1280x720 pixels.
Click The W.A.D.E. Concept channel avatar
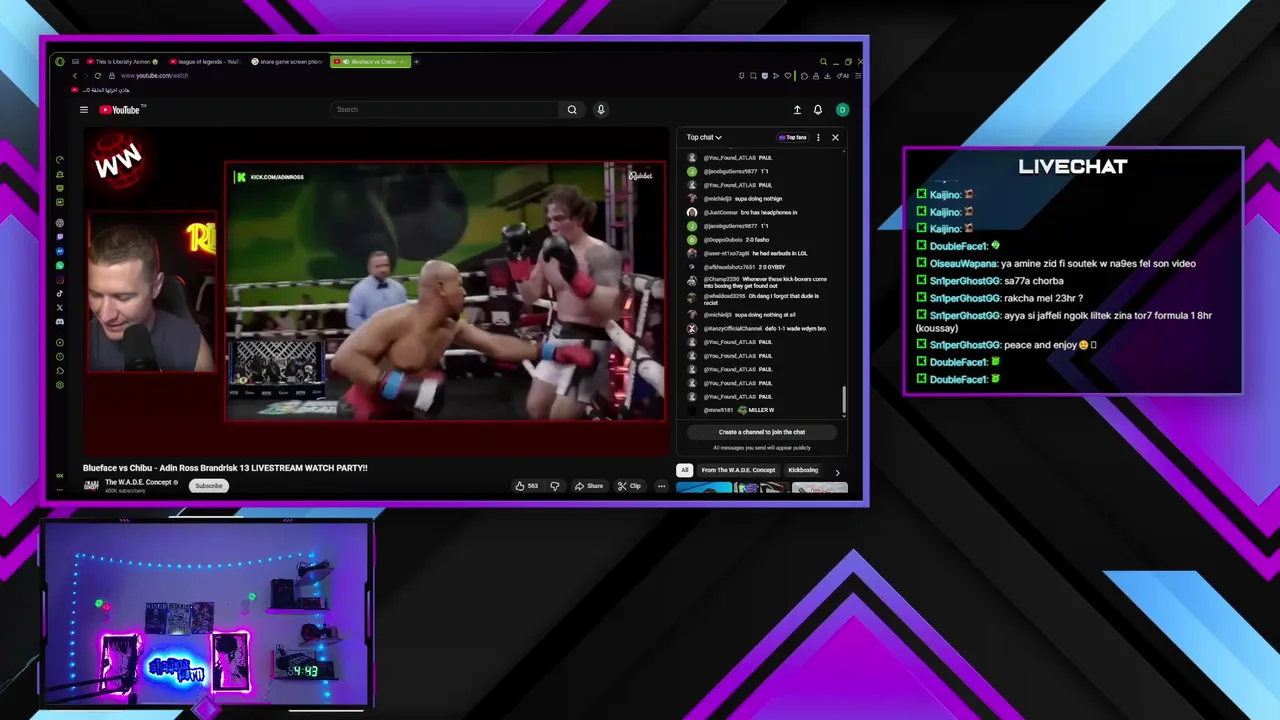[x=91, y=485]
